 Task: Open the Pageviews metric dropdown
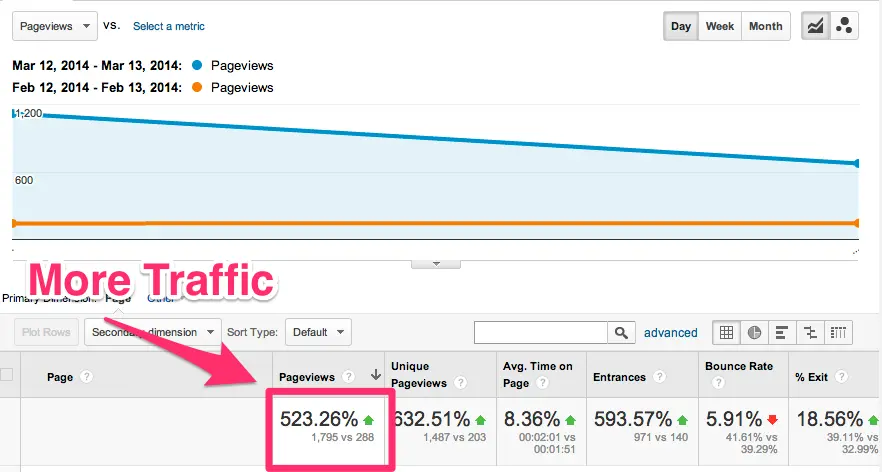(x=55, y=25)
